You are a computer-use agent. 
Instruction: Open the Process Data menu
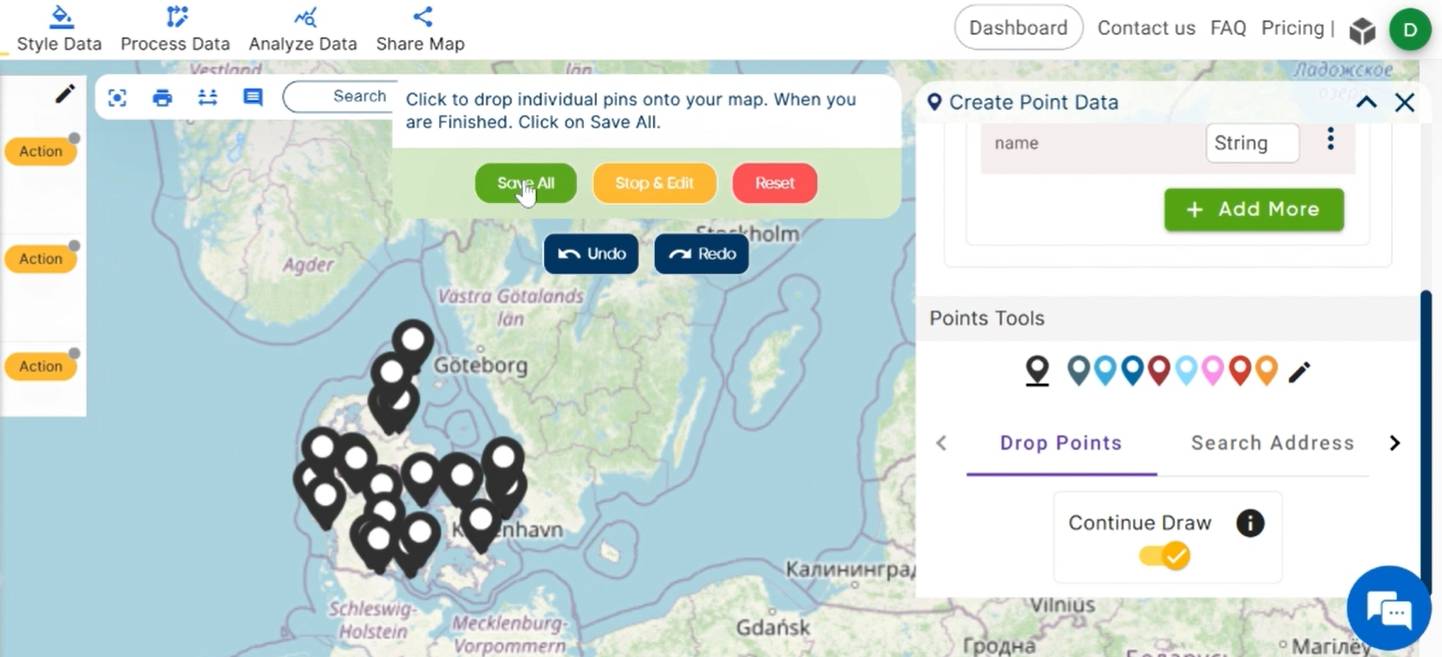click(175, 29)
